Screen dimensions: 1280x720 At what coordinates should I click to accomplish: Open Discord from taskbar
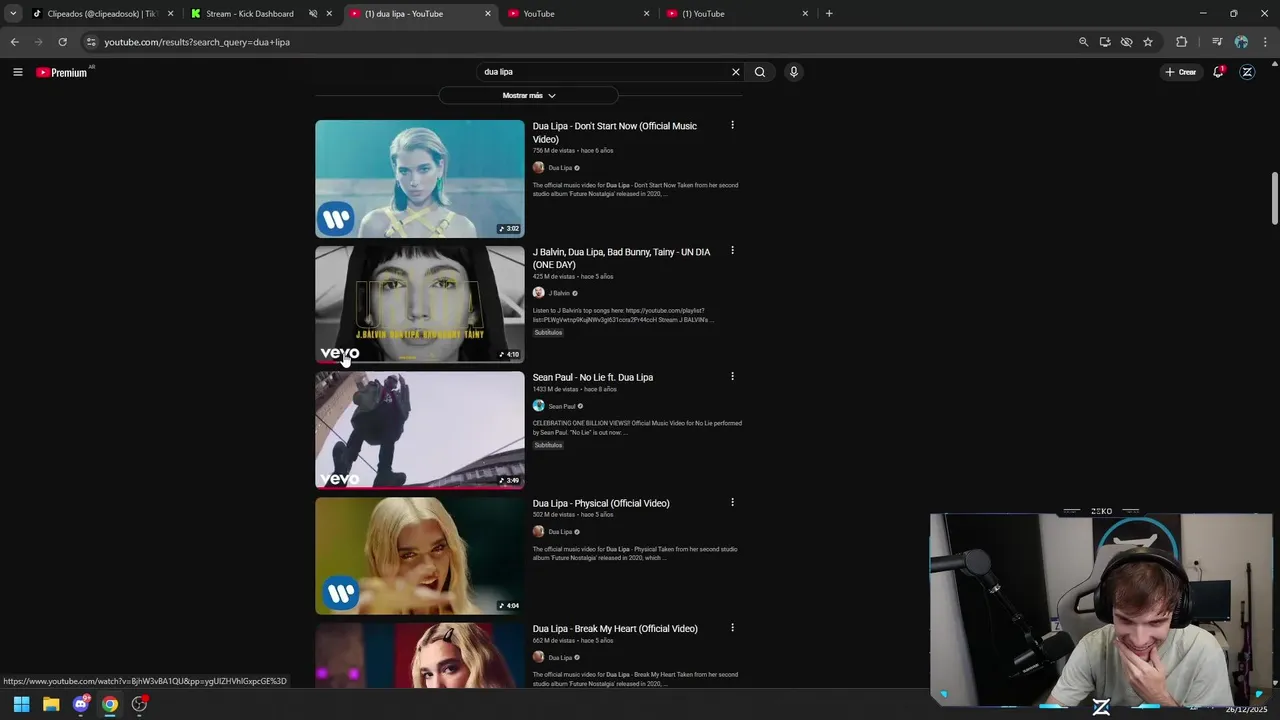point(81,704)
